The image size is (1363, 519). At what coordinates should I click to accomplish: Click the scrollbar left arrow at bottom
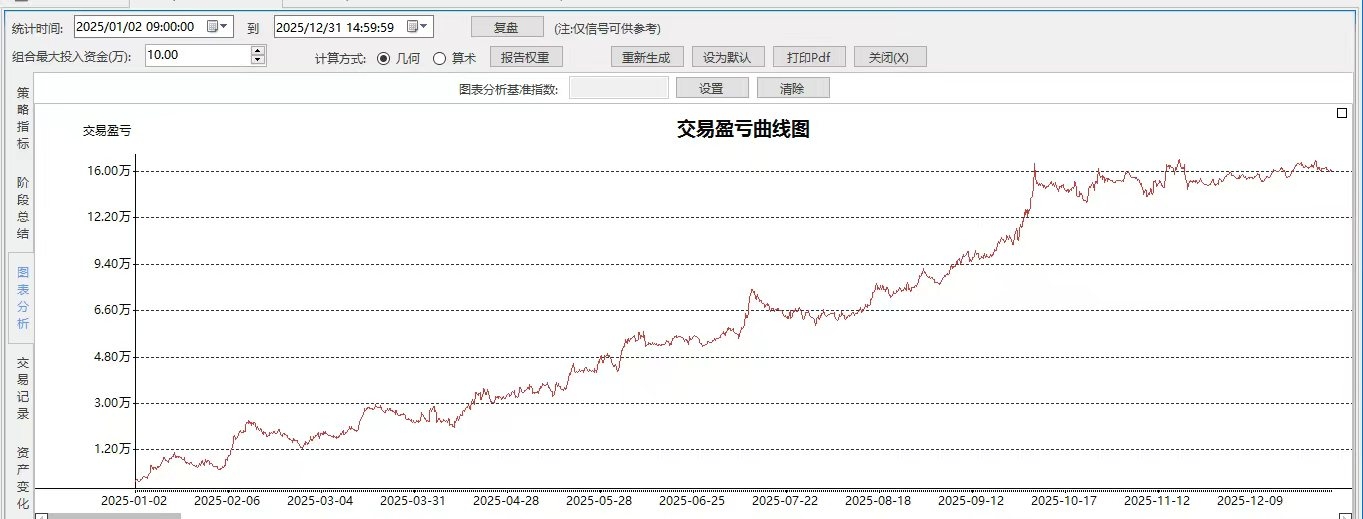(x=41, y=515)
